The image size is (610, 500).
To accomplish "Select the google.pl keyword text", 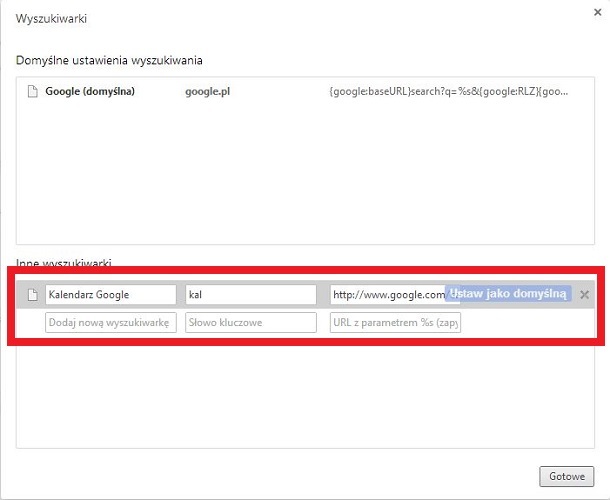I will [x=207, y=91].
